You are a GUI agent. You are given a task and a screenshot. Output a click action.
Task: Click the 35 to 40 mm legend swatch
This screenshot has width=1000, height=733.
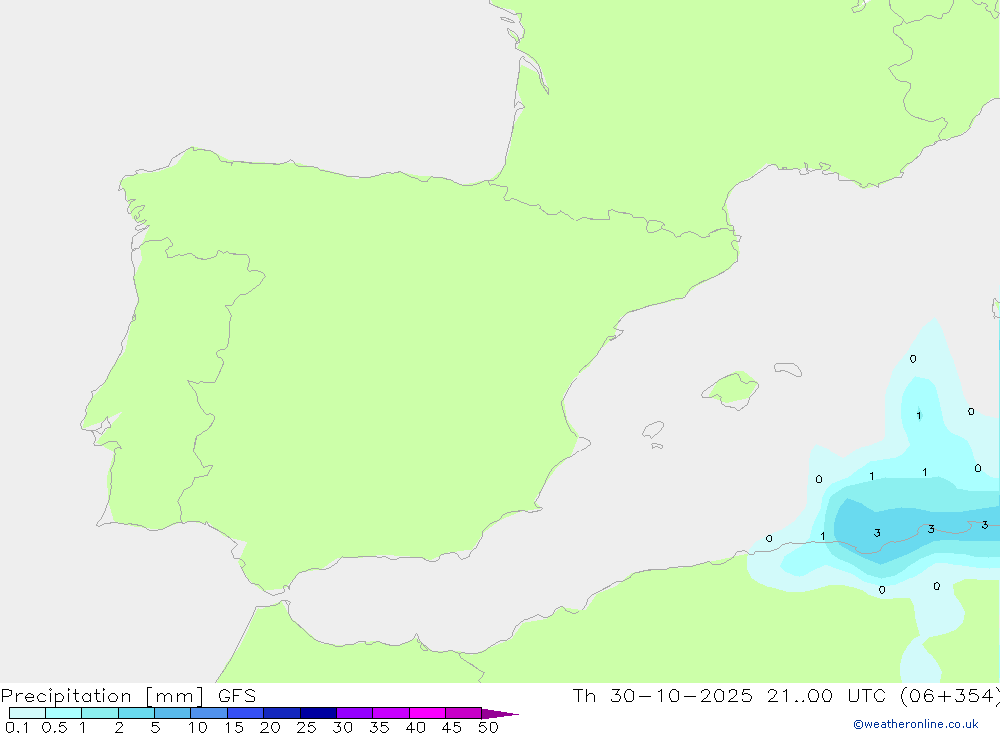(391, 713)
